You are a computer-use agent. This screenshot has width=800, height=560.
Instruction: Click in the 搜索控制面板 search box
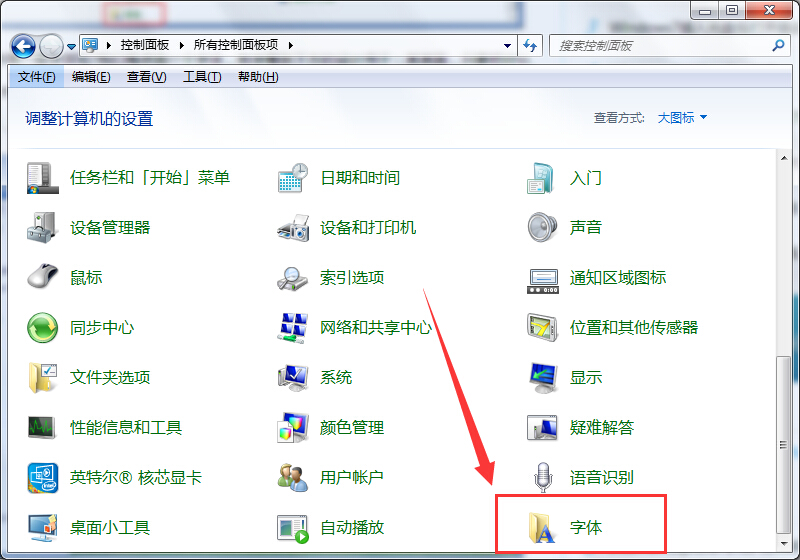coord(660,46)
